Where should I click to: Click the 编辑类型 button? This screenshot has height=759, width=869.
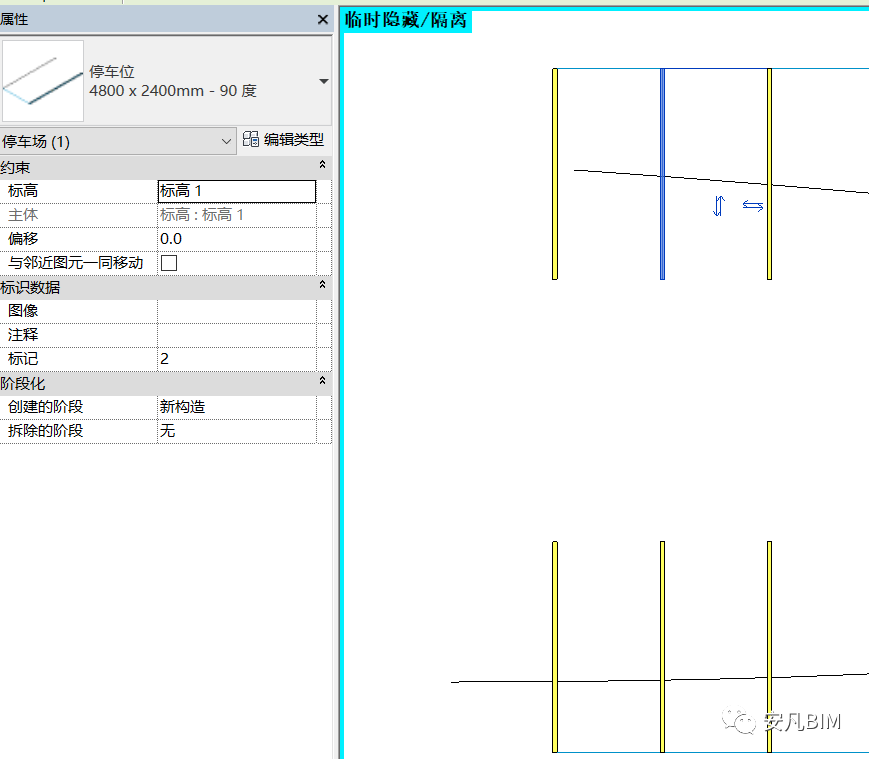coord(283,140)
